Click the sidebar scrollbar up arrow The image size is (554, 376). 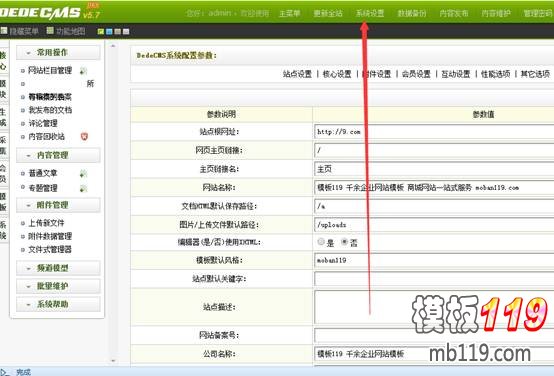click(113, 46)
